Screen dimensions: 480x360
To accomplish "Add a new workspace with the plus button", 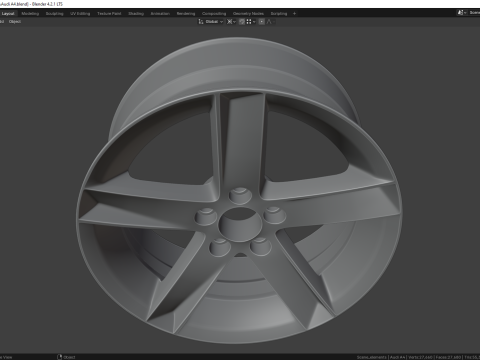I will tap(294, 14).
